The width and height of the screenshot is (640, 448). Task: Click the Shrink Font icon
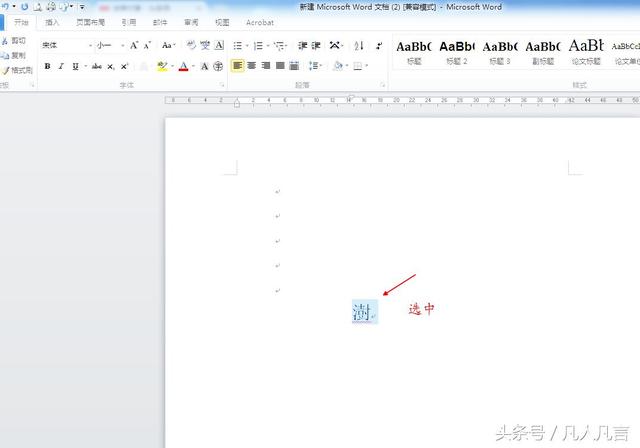coord(147,45)
